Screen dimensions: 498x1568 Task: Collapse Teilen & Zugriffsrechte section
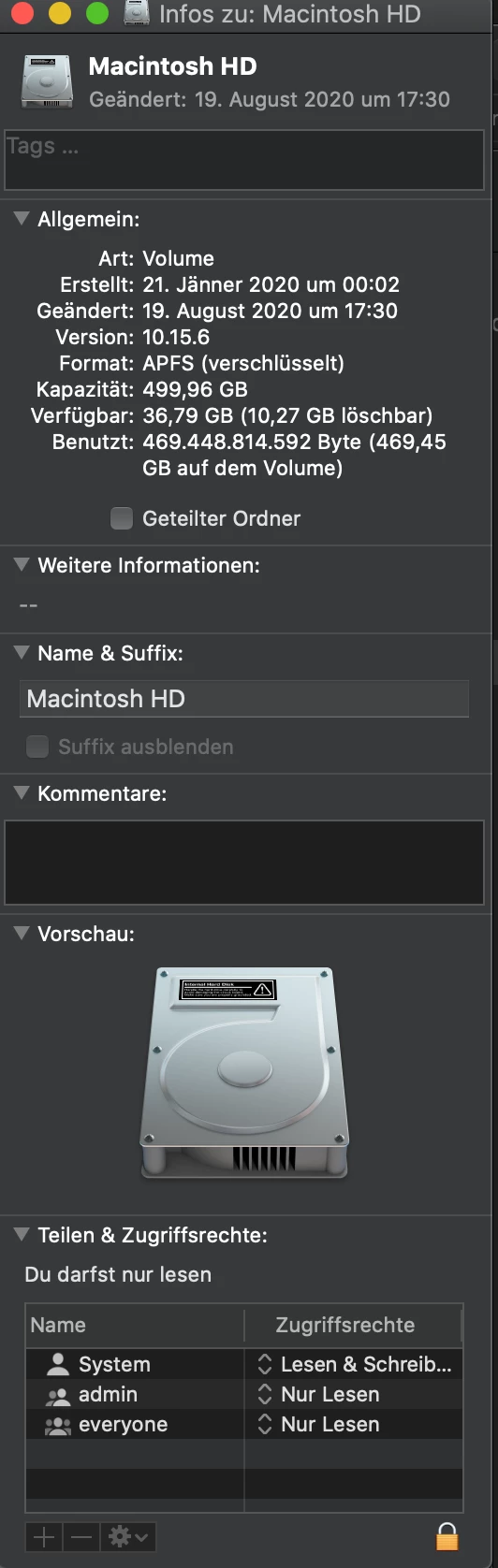click(x=22, y=1234)
